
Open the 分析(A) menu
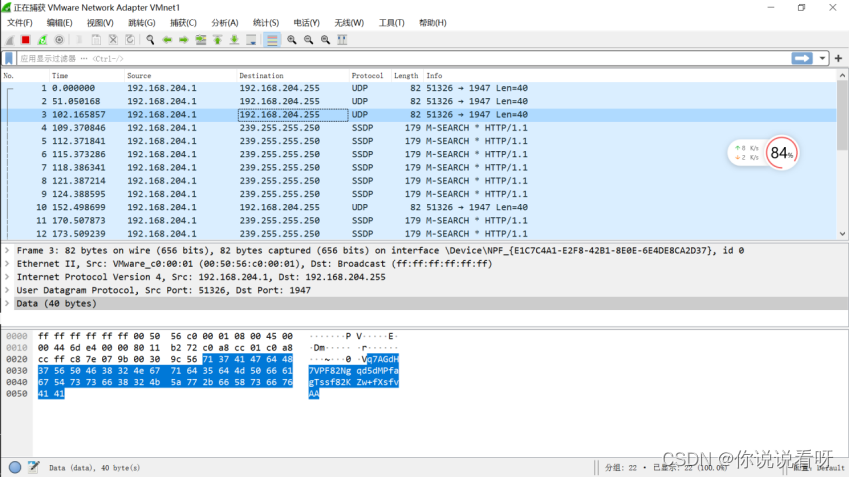[225, 23]
